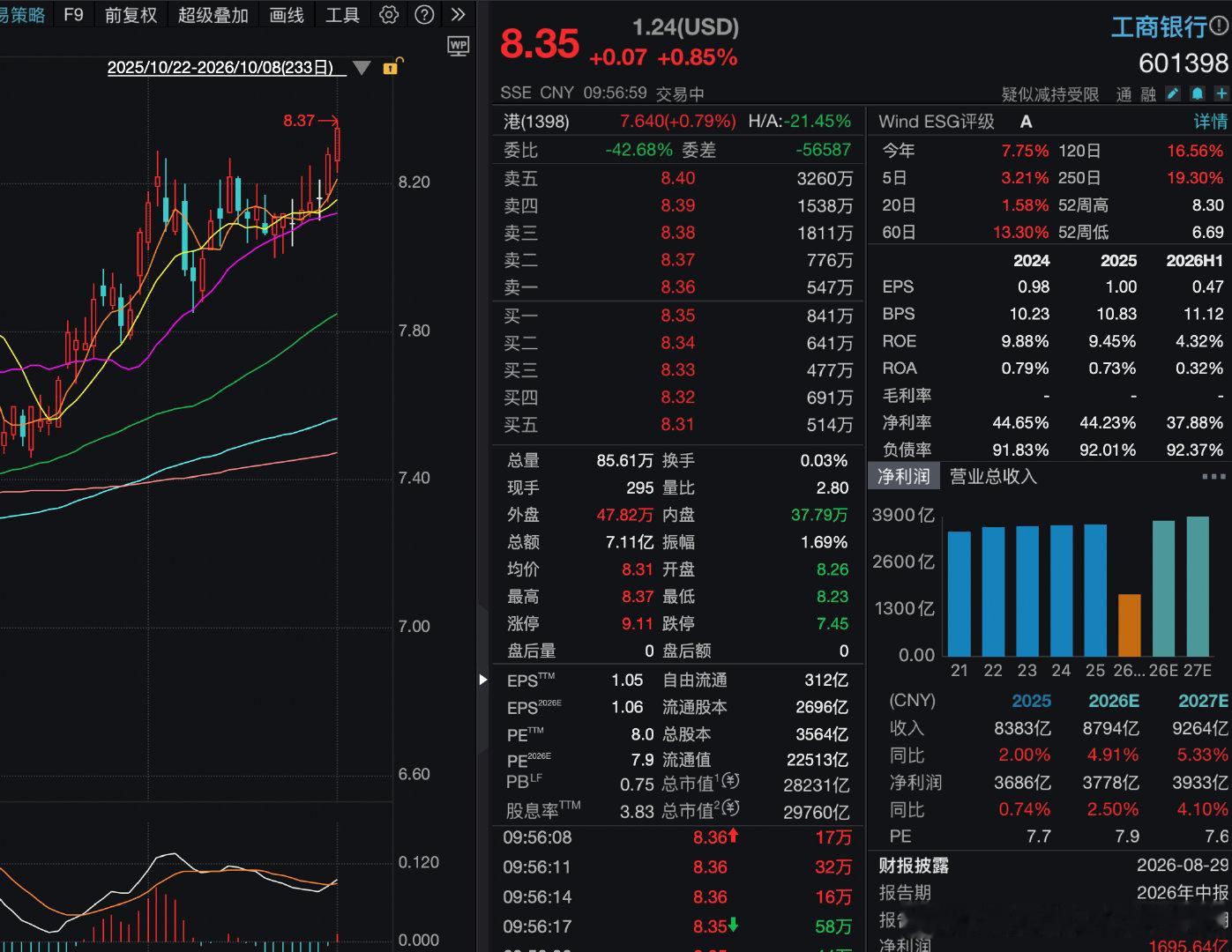1232x952 pixels.
Task: Click info icon next to 工商银行
Action: point(1220,27)
